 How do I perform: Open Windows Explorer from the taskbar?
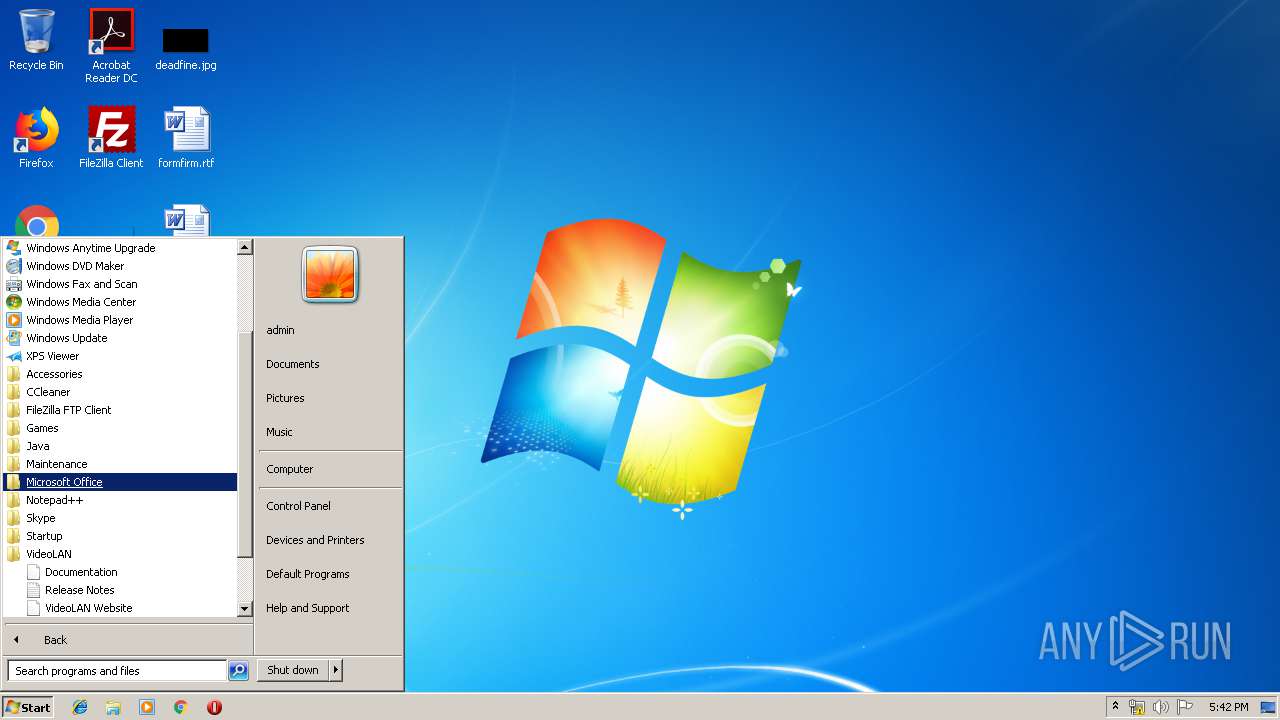click(113, 707)
